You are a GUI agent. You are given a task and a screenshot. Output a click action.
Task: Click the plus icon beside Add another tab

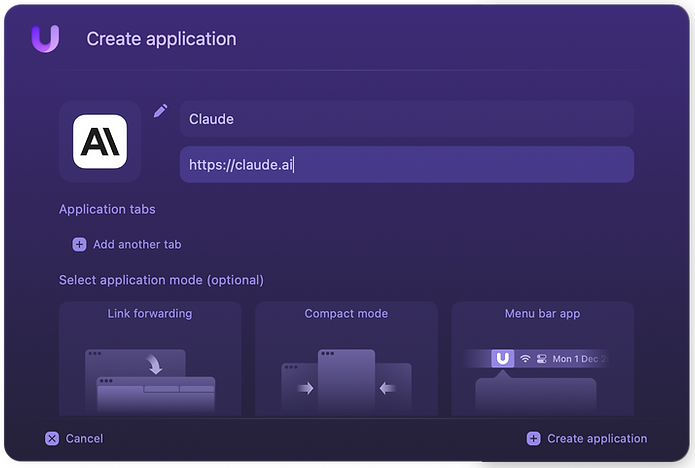[x=79, y=244]
